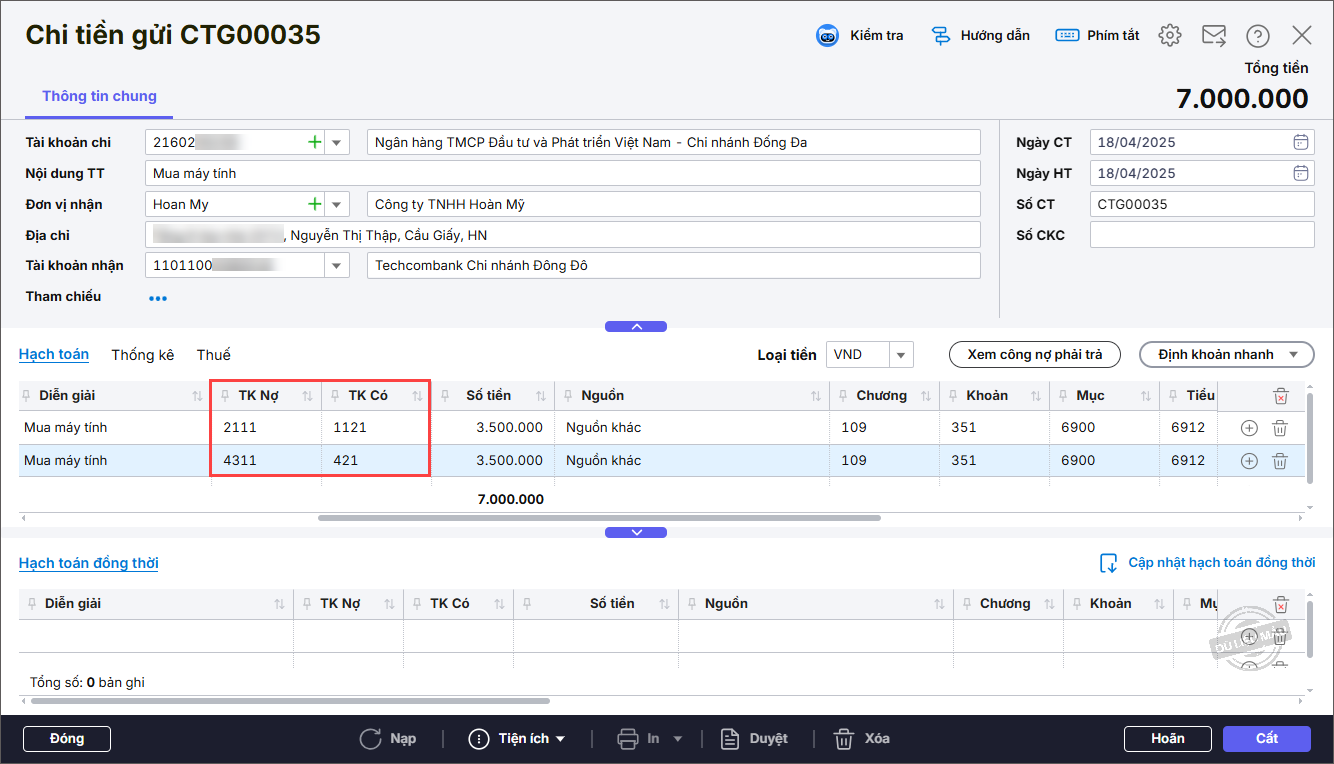Image resolution: width=1334 pixels, height=764 pixels.
Task: Open settings gear icon
Action: pyautogui.click(x=1169, y=36)
